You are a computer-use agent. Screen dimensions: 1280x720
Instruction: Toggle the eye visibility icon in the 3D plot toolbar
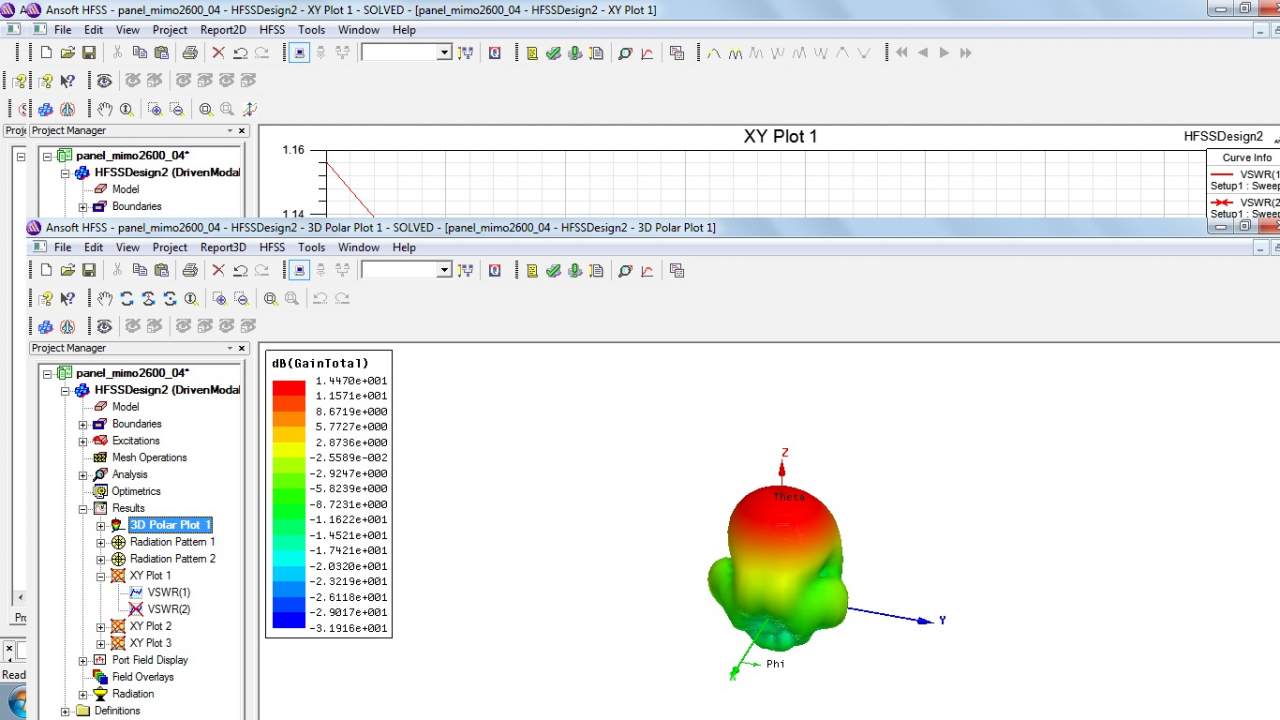pos(104,326)
